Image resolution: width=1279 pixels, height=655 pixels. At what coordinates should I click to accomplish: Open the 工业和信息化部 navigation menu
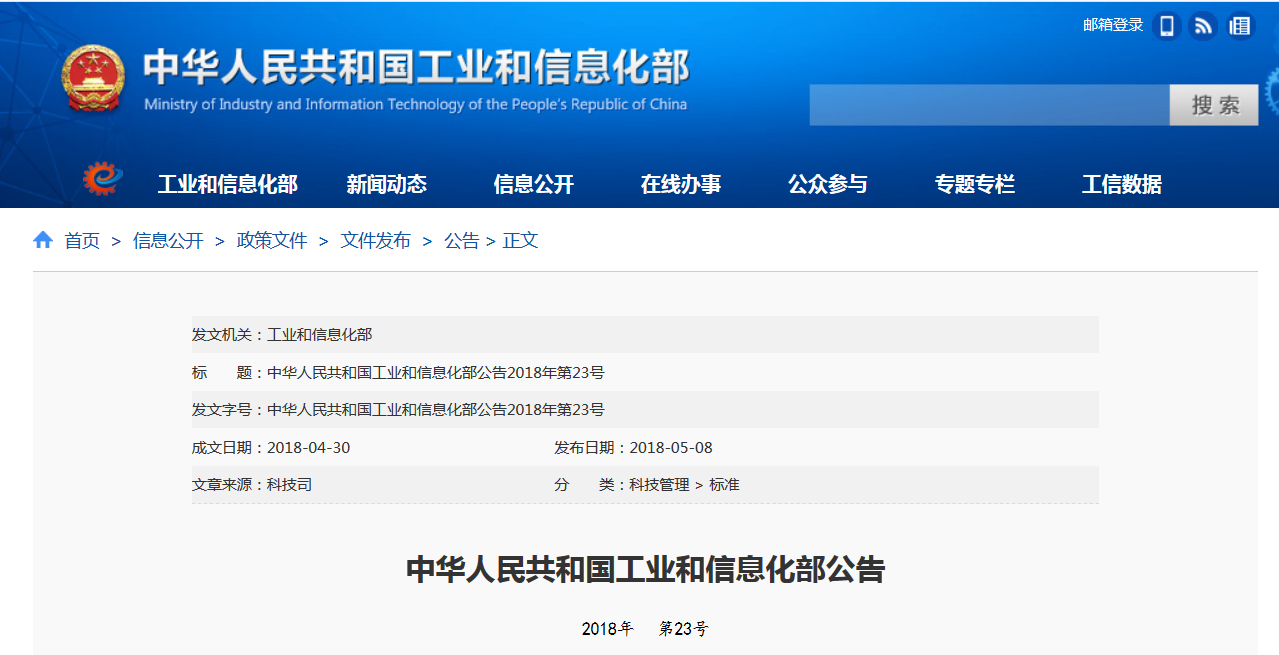[x=227, y=184]
